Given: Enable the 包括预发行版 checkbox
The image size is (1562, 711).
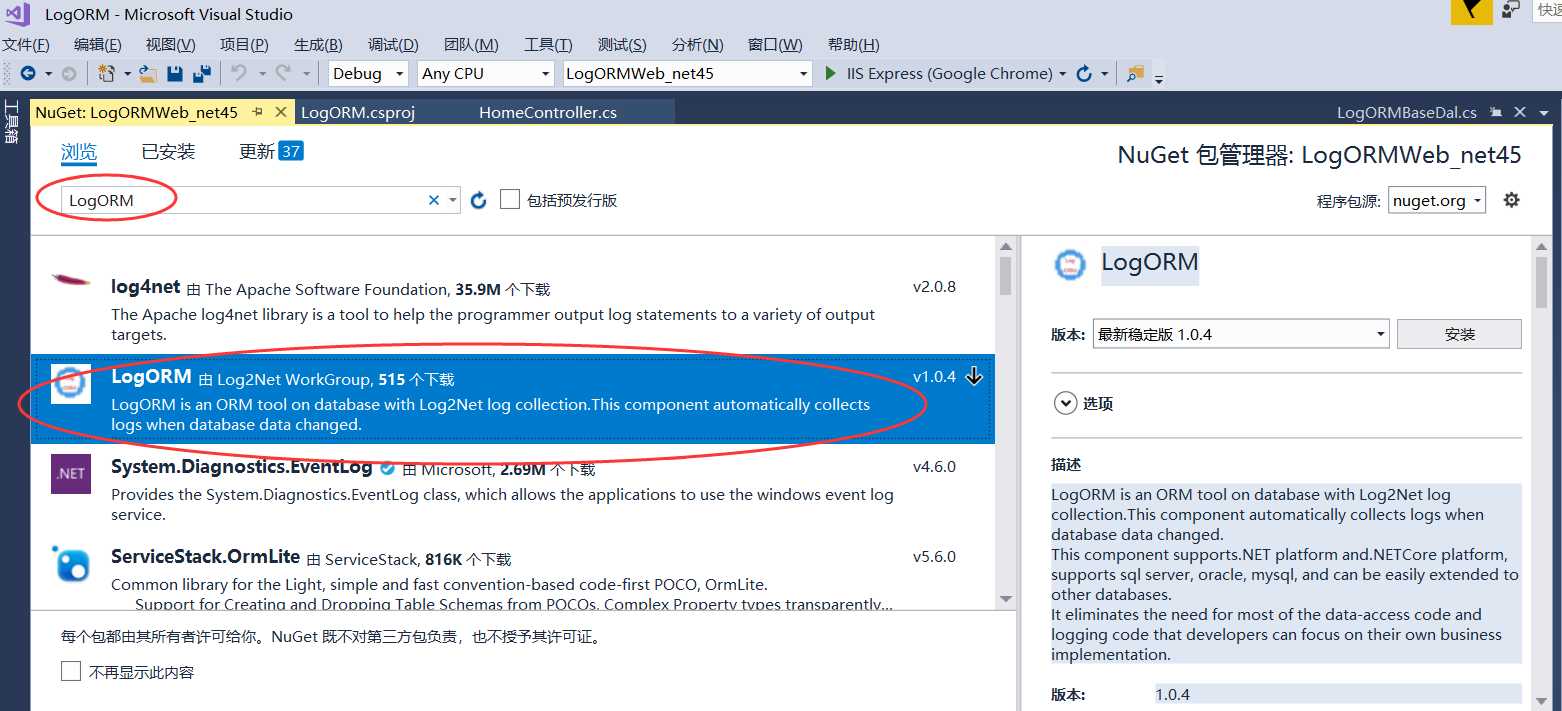Looking at the screenshot, I should point(510,199).
